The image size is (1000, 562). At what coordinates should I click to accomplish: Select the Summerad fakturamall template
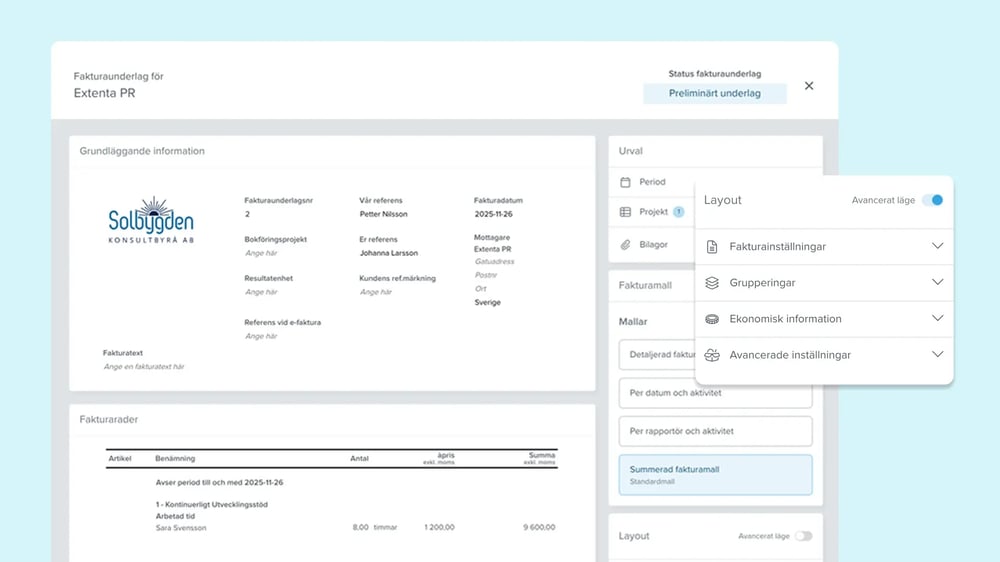coord(715,474)
